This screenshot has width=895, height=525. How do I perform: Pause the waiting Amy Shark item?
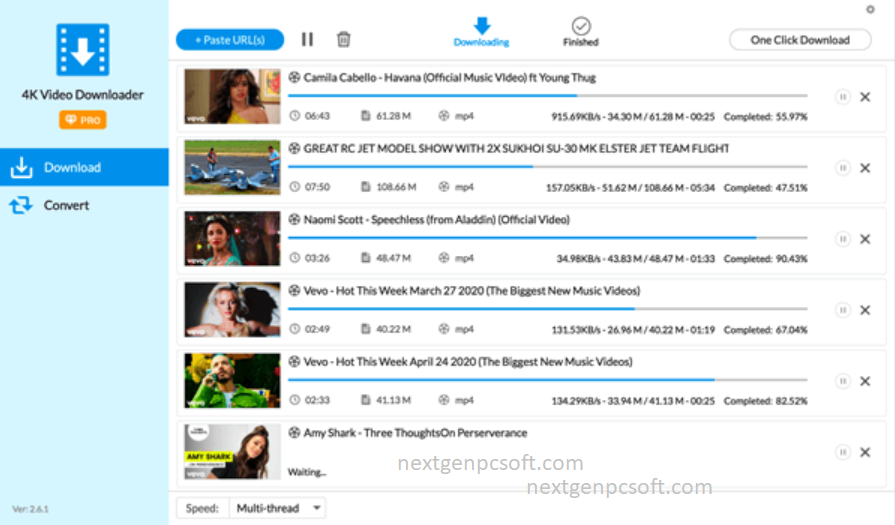842,452
